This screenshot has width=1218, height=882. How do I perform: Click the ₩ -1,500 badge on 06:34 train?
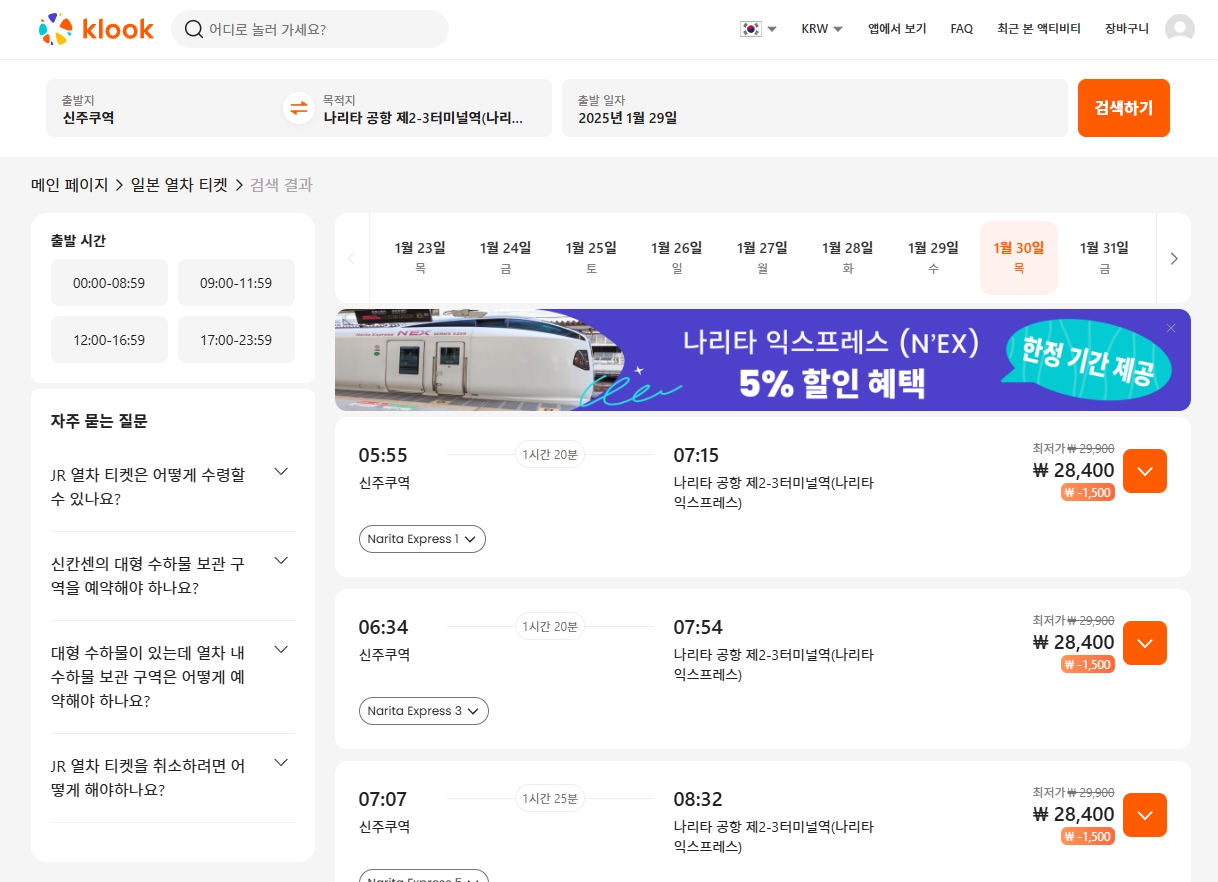point(1088,664)
